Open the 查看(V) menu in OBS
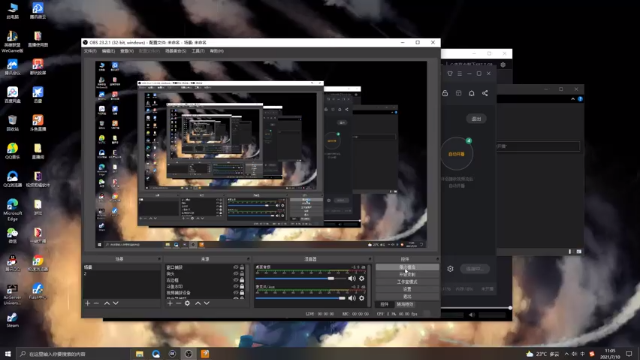640x360 pixels. 127,51
